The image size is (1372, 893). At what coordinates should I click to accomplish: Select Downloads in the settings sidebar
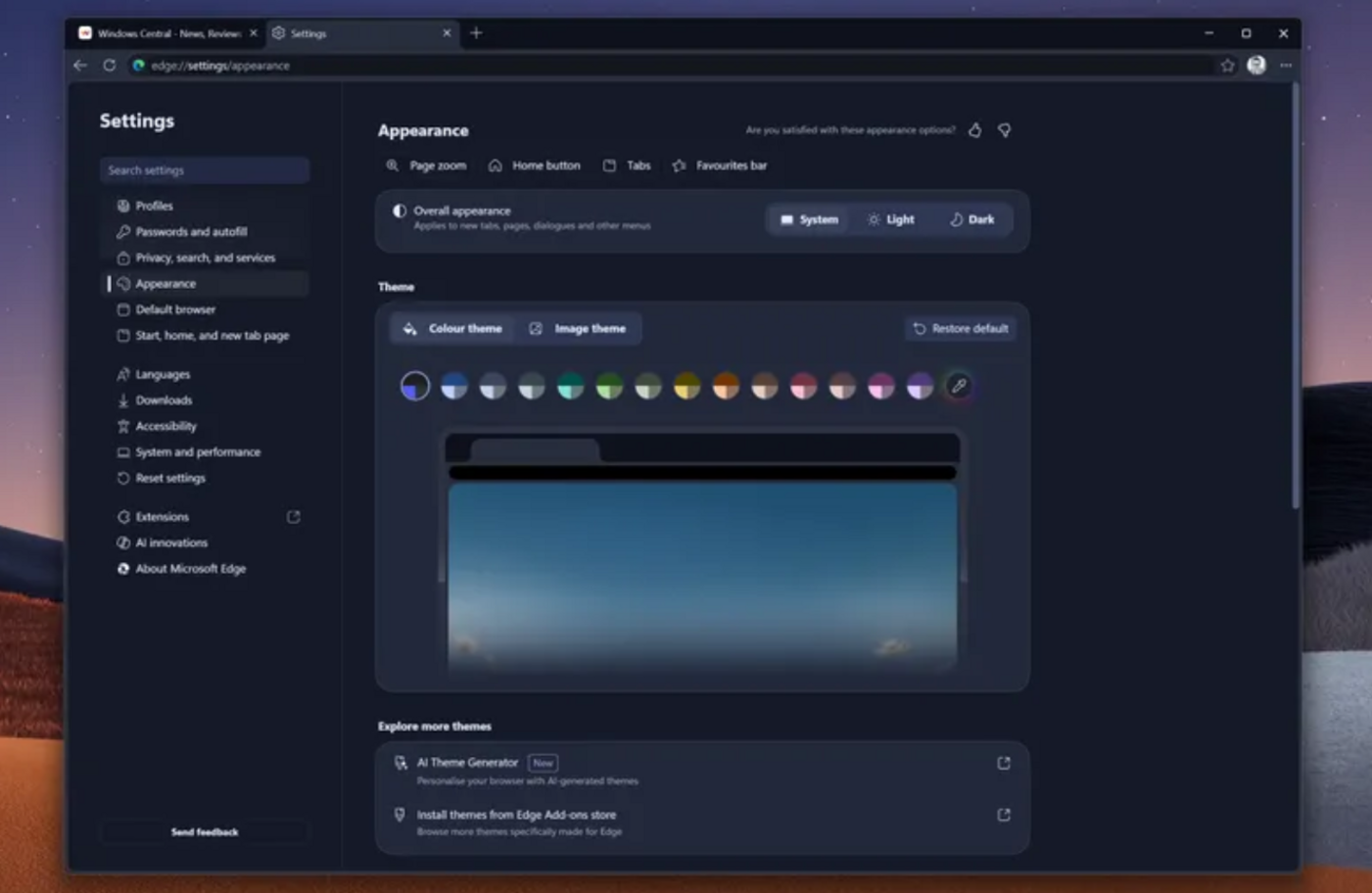coord(164,399)
